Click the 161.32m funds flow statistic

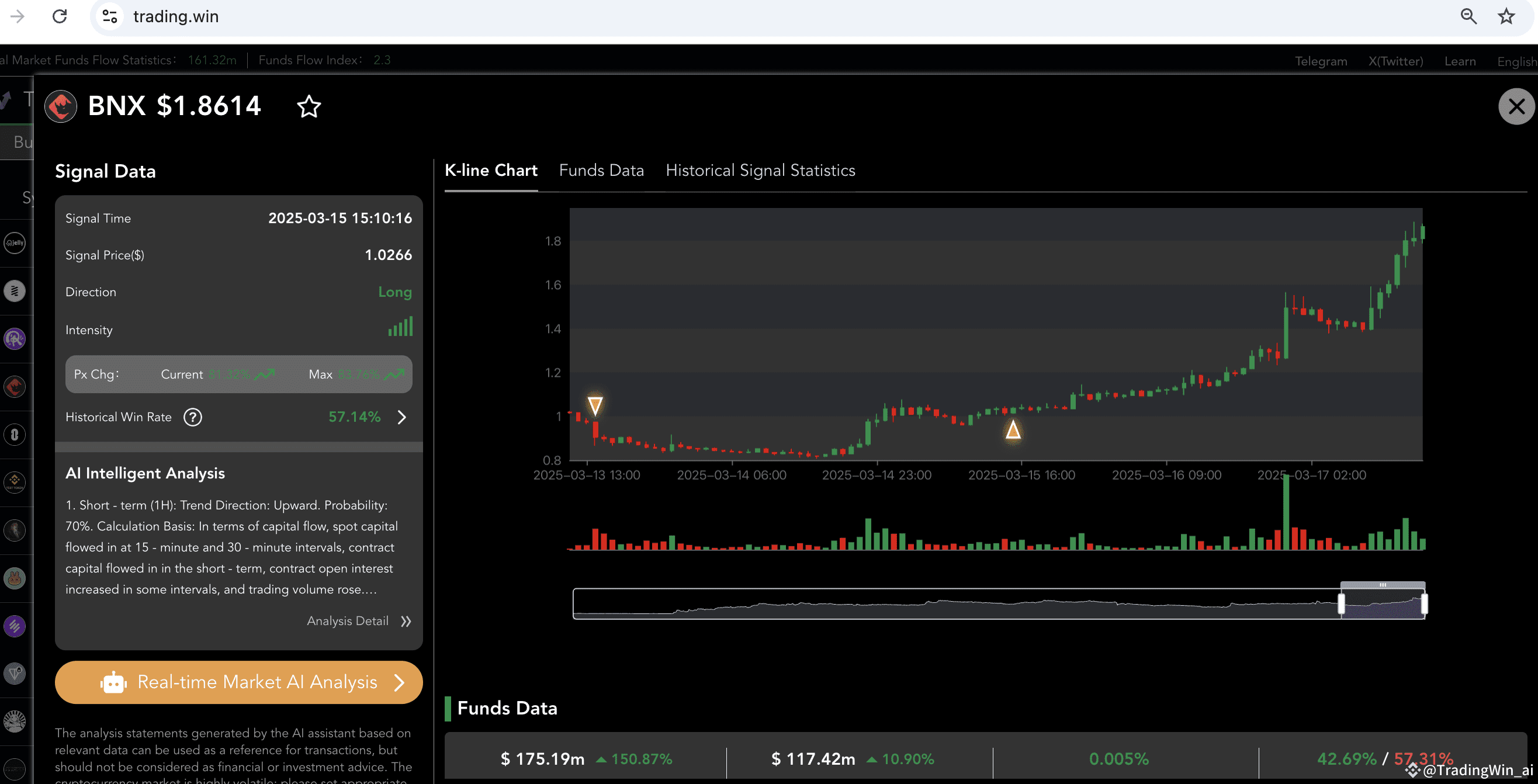(x=212, y=60)
